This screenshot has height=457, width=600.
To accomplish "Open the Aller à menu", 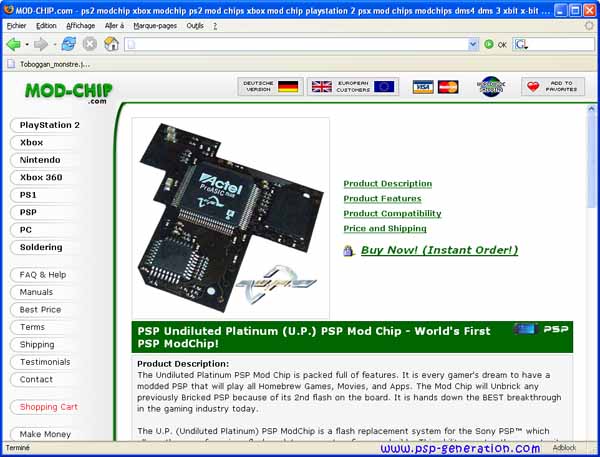I will point(114,26).
